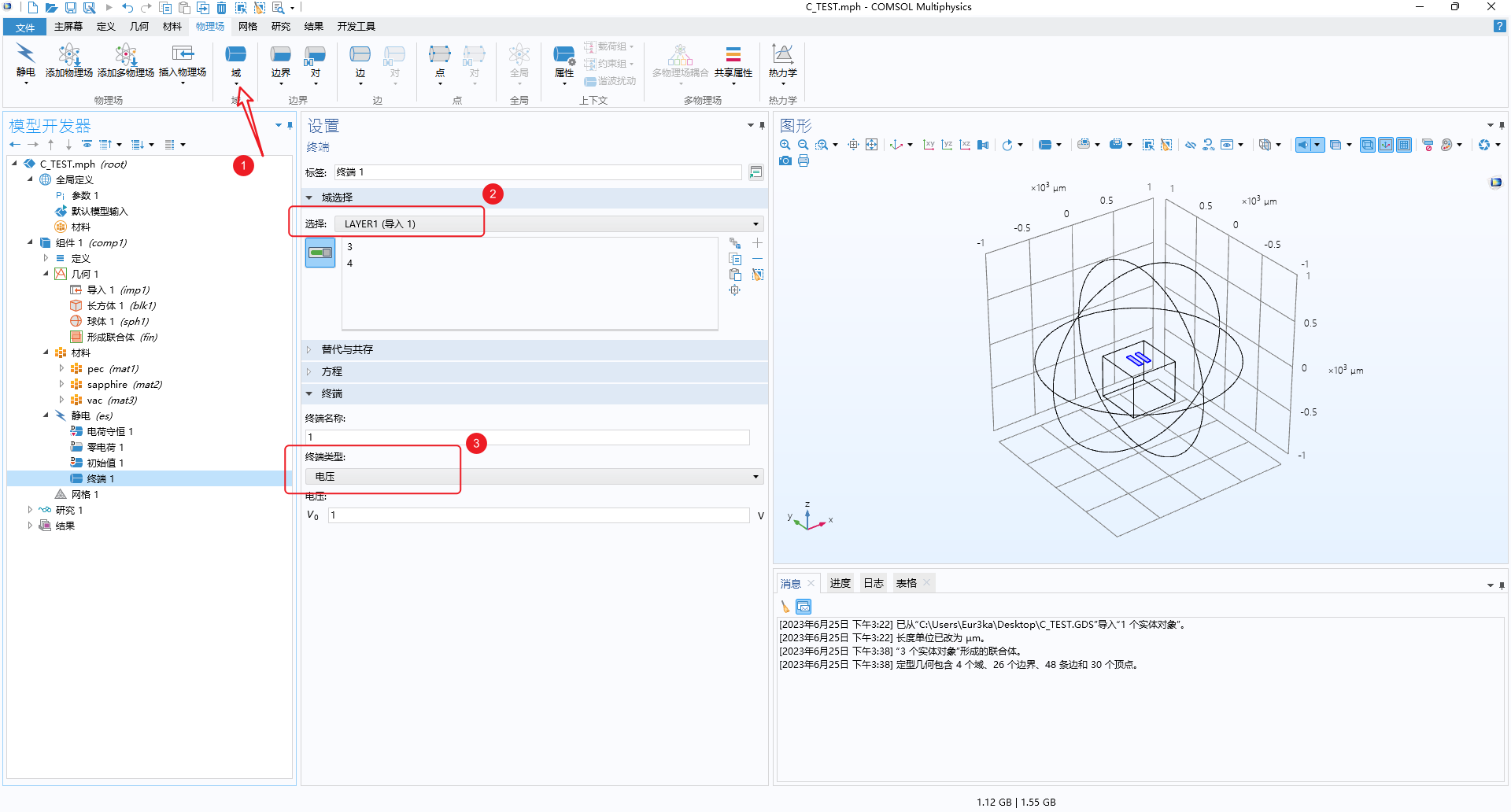Expand the 结果 tree node
Screen dimensions: 1511x812
(30, 526)
